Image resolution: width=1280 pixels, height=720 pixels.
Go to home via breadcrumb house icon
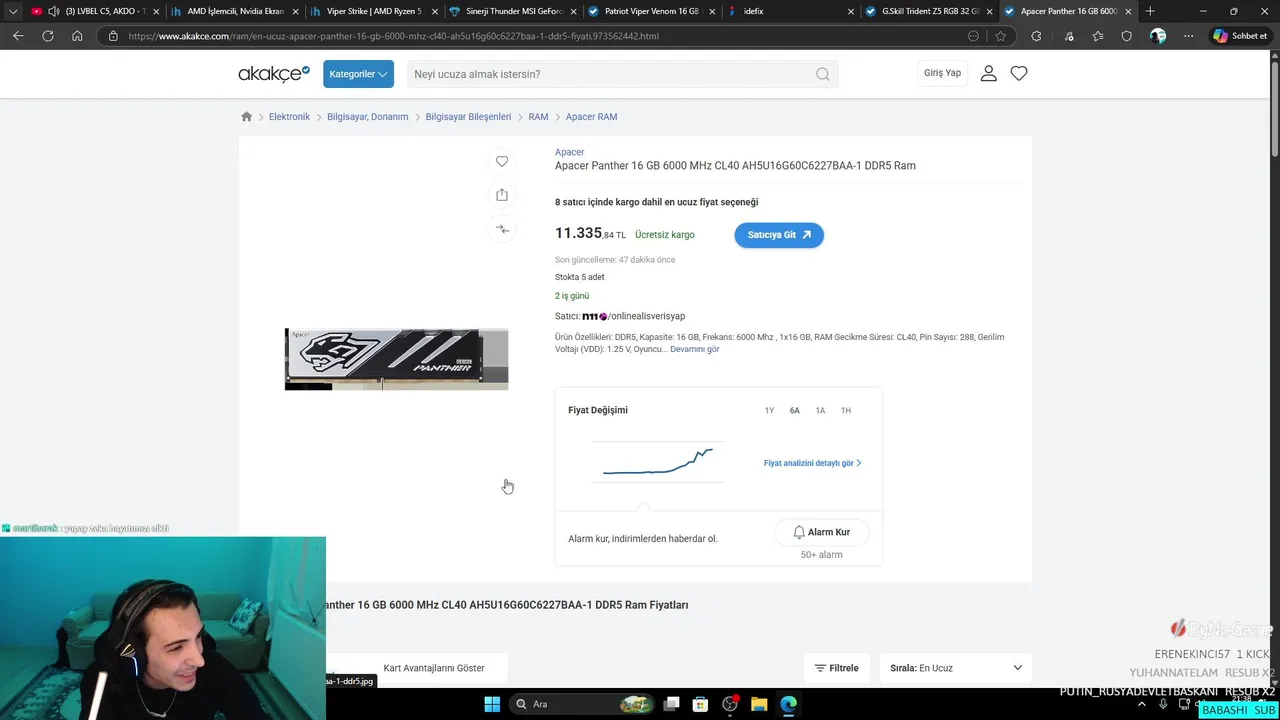tap(246, 117)
